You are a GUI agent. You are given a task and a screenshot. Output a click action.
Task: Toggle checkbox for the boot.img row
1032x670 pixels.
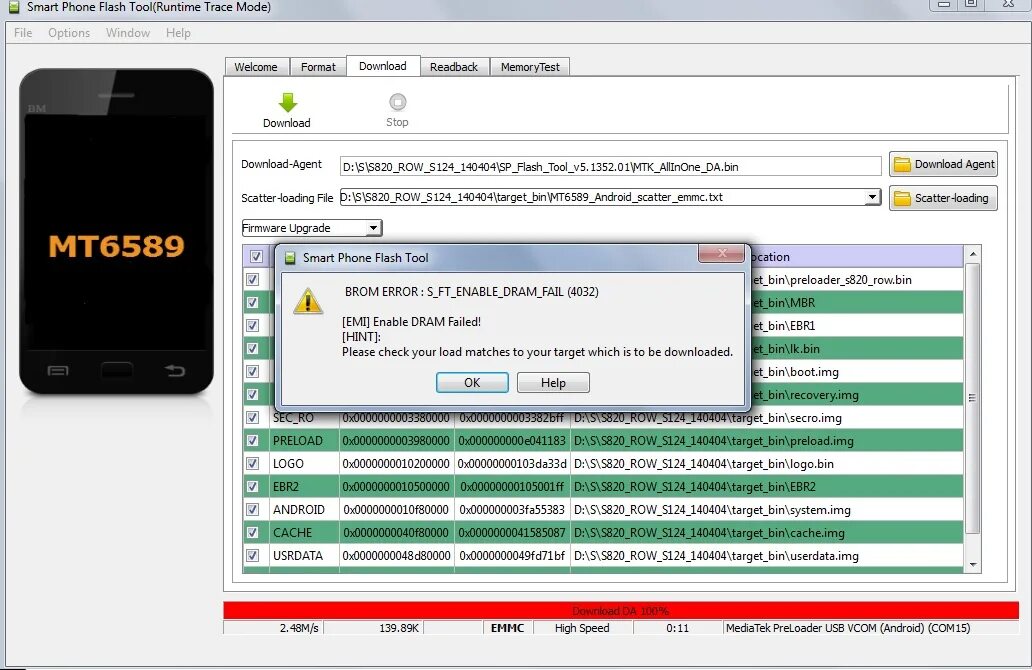(x=252, y=372)
